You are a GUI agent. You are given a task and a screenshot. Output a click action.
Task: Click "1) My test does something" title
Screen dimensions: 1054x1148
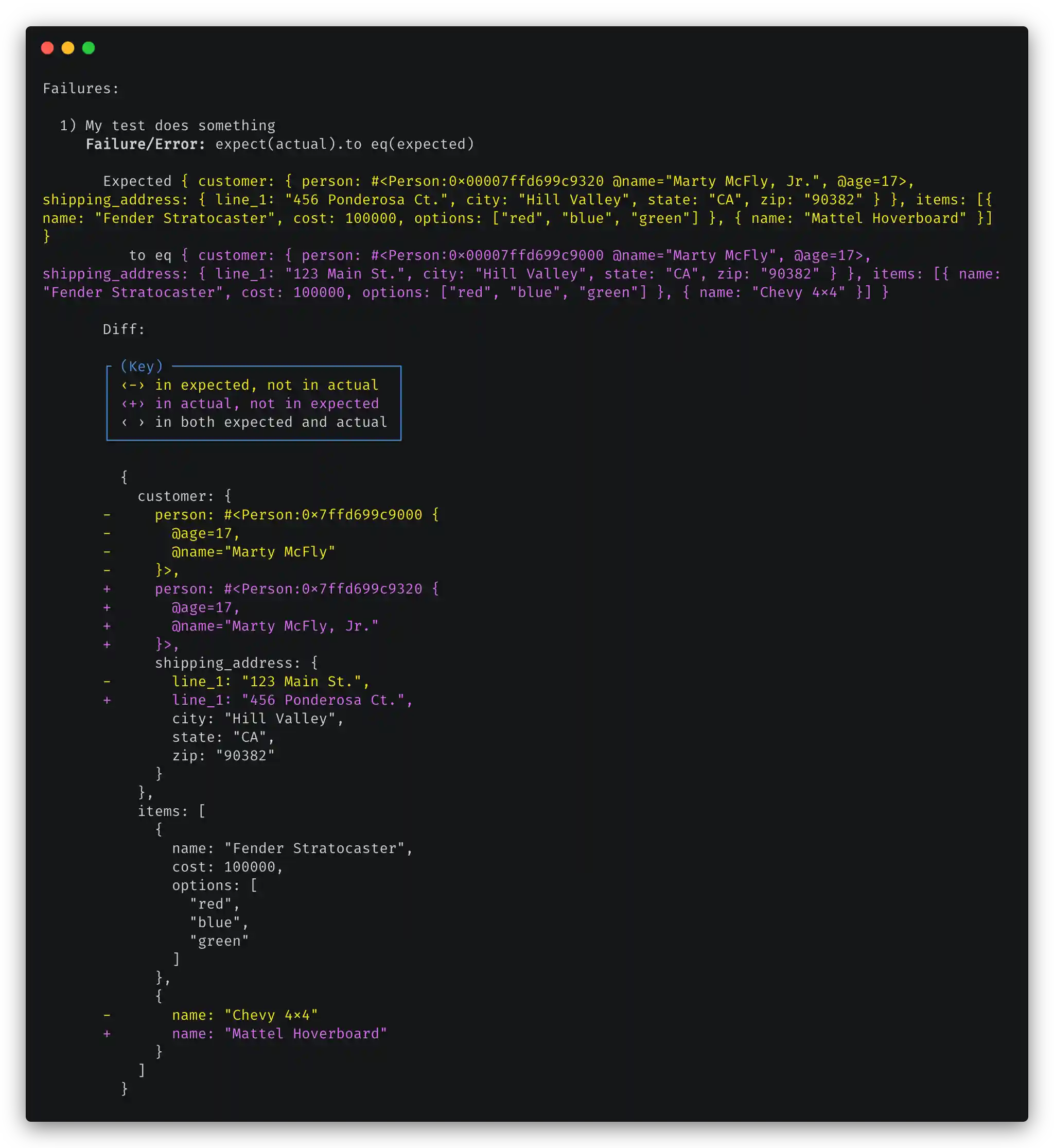(x=168, y=126)
